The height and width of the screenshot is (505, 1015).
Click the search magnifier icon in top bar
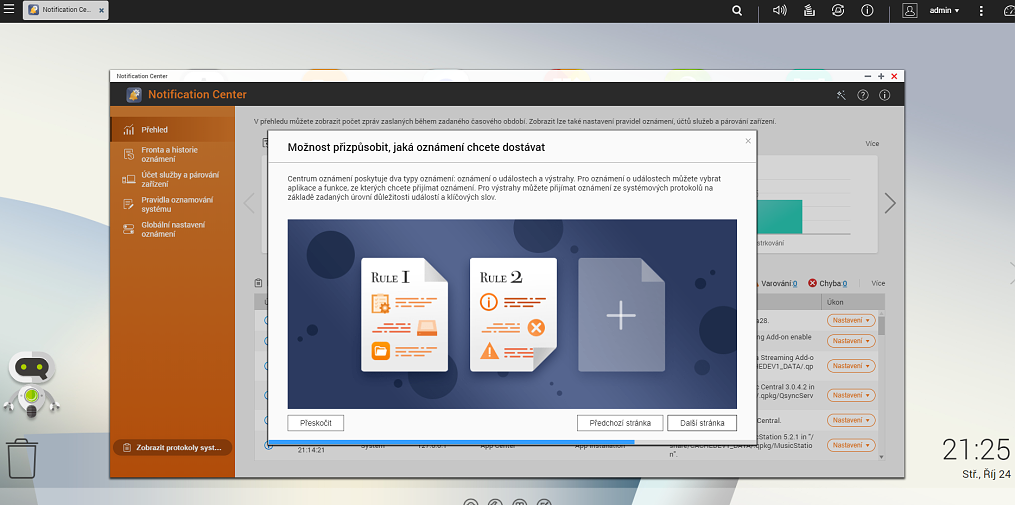[x=737, y=10]
